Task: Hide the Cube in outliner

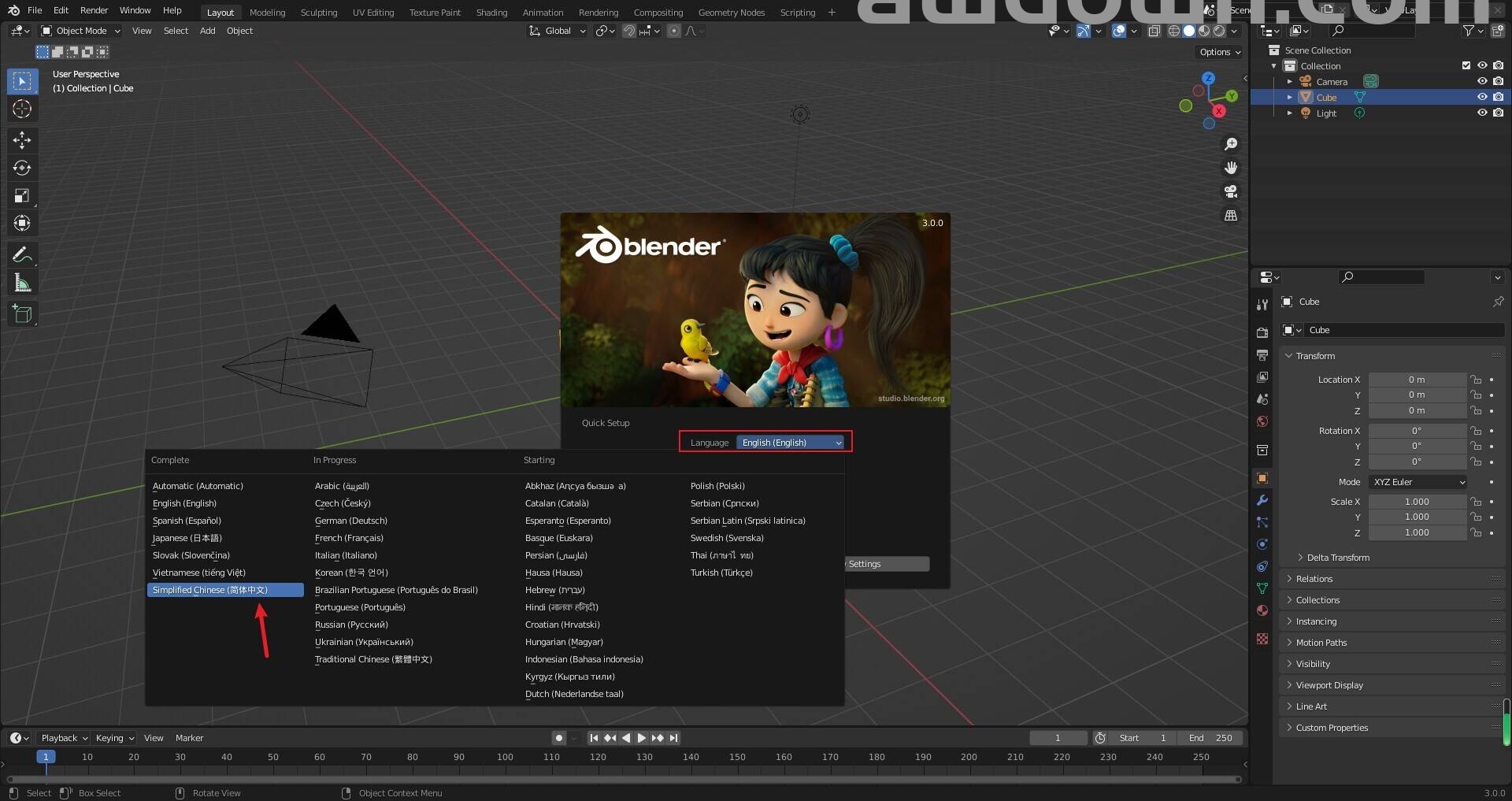Action: (x=1481, y=97)
